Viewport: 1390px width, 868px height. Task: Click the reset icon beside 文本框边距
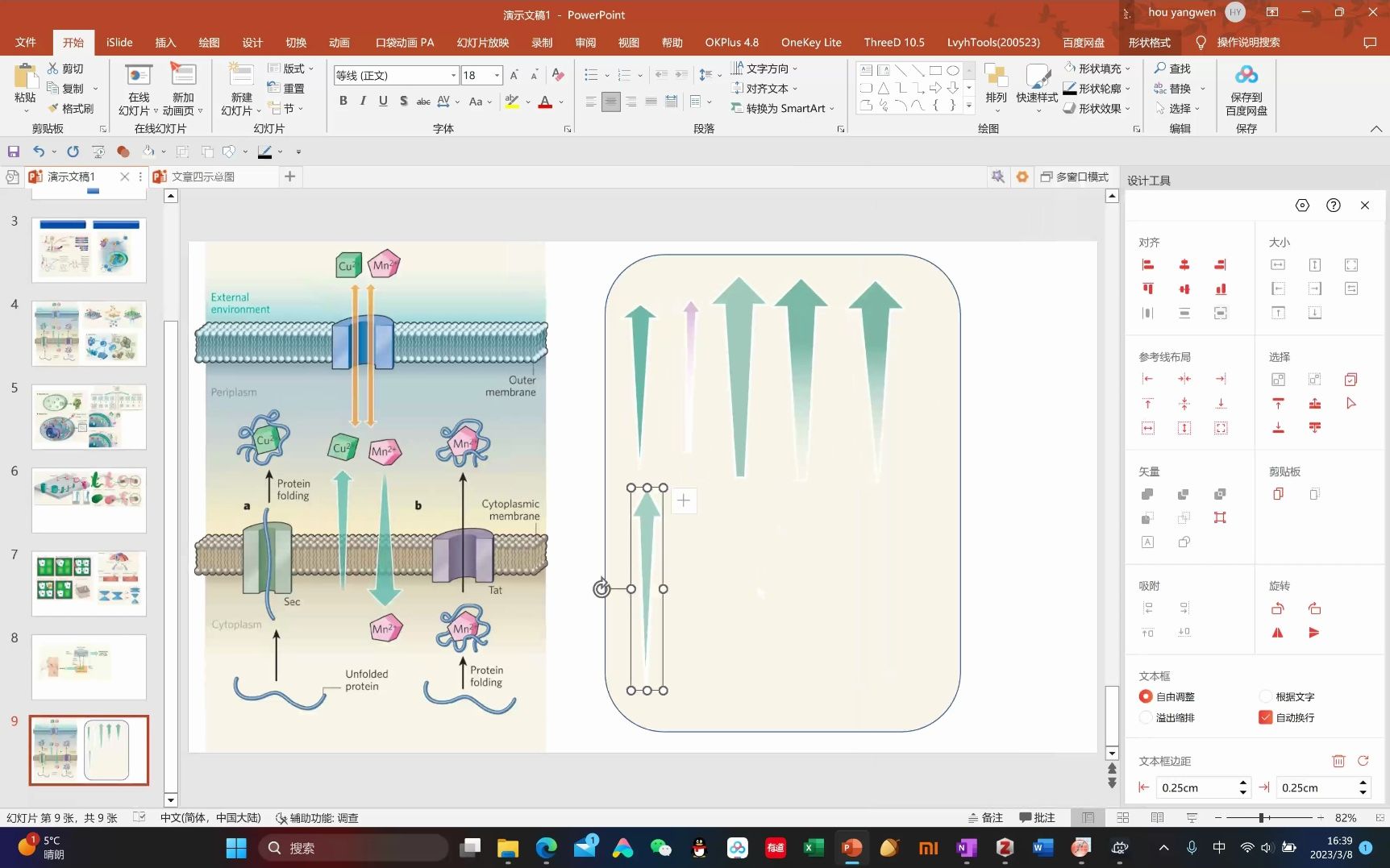(x=1363, y=761)
